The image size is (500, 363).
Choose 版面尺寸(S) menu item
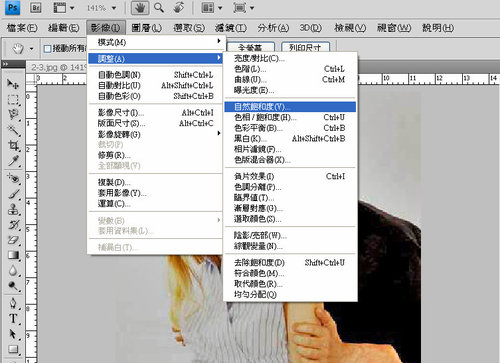[154, 123]
